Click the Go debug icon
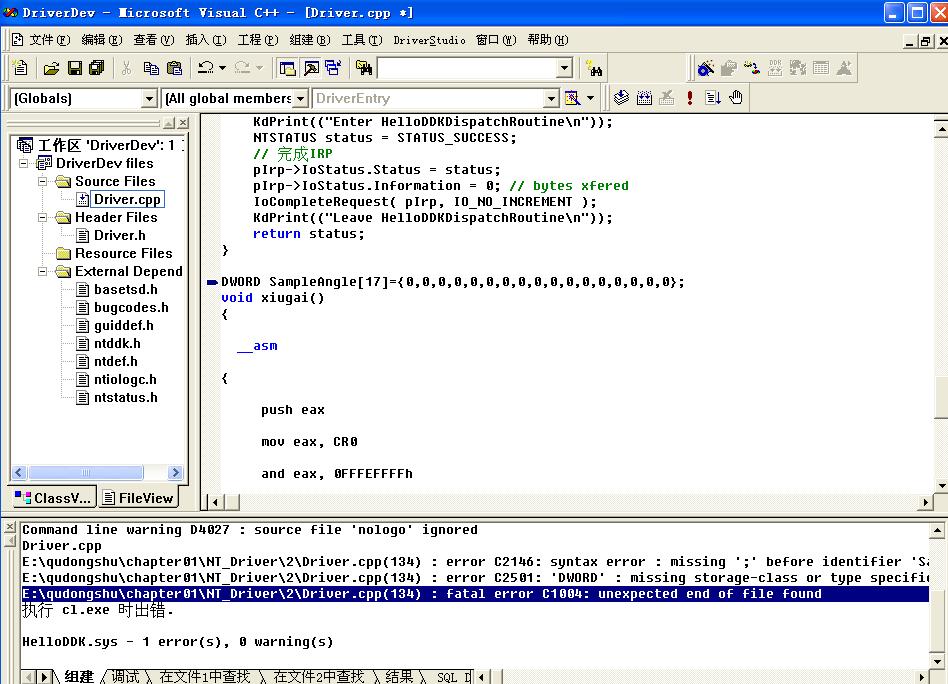 point(713,97)
